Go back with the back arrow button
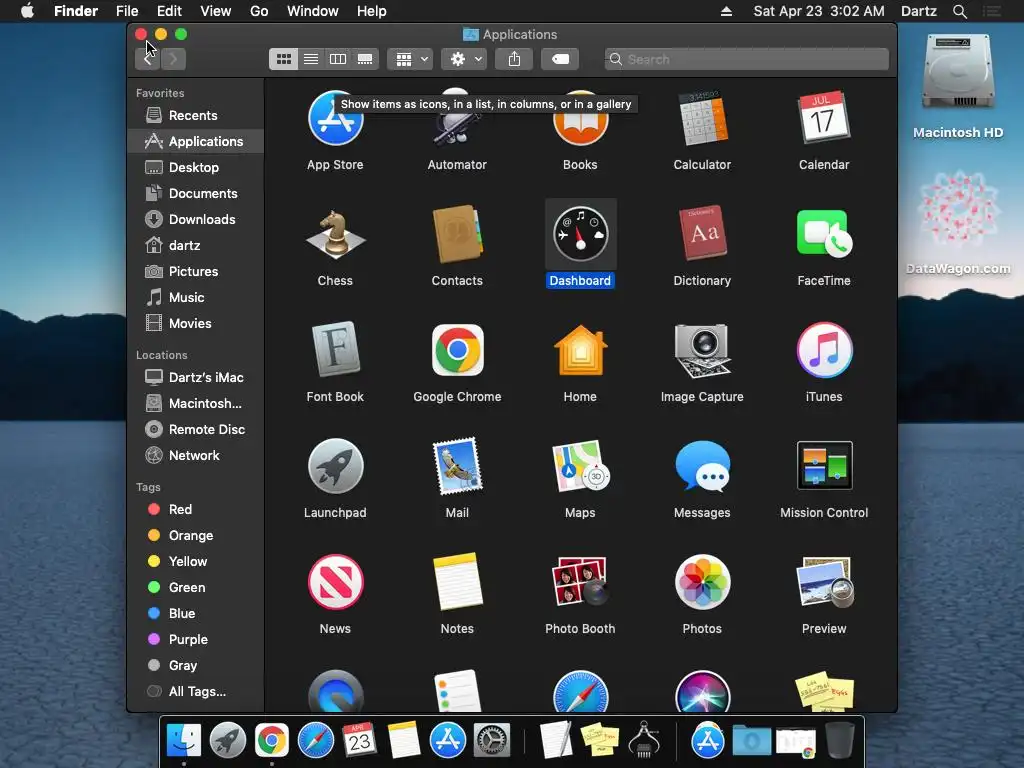Image resolution: width=1024 pixels, height=768 pixels. tap(148, 59)
